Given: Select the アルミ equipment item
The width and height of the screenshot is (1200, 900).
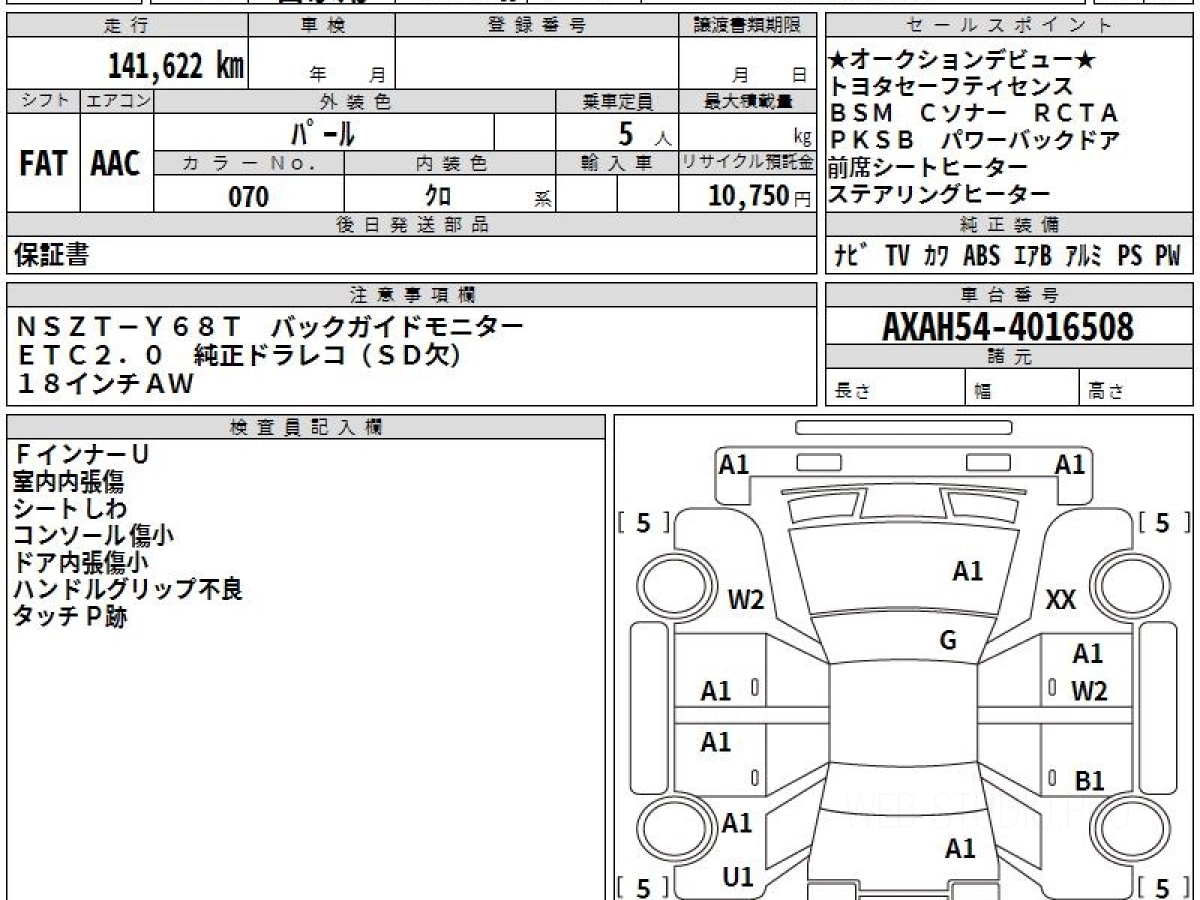Looking at the screenshot, I should point(1083,256).
